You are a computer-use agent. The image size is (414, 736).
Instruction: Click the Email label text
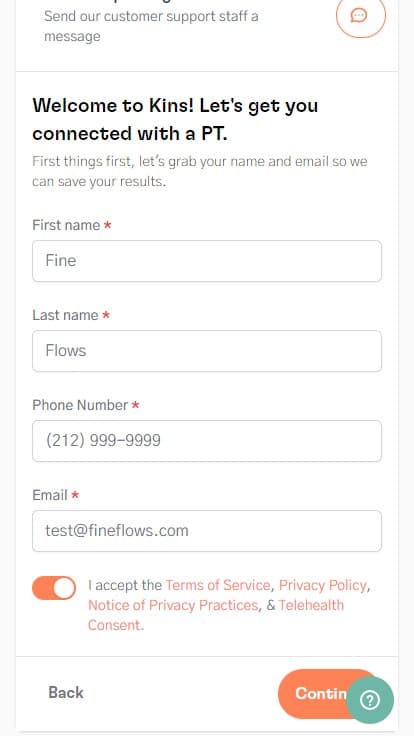(x=50, y=495)
